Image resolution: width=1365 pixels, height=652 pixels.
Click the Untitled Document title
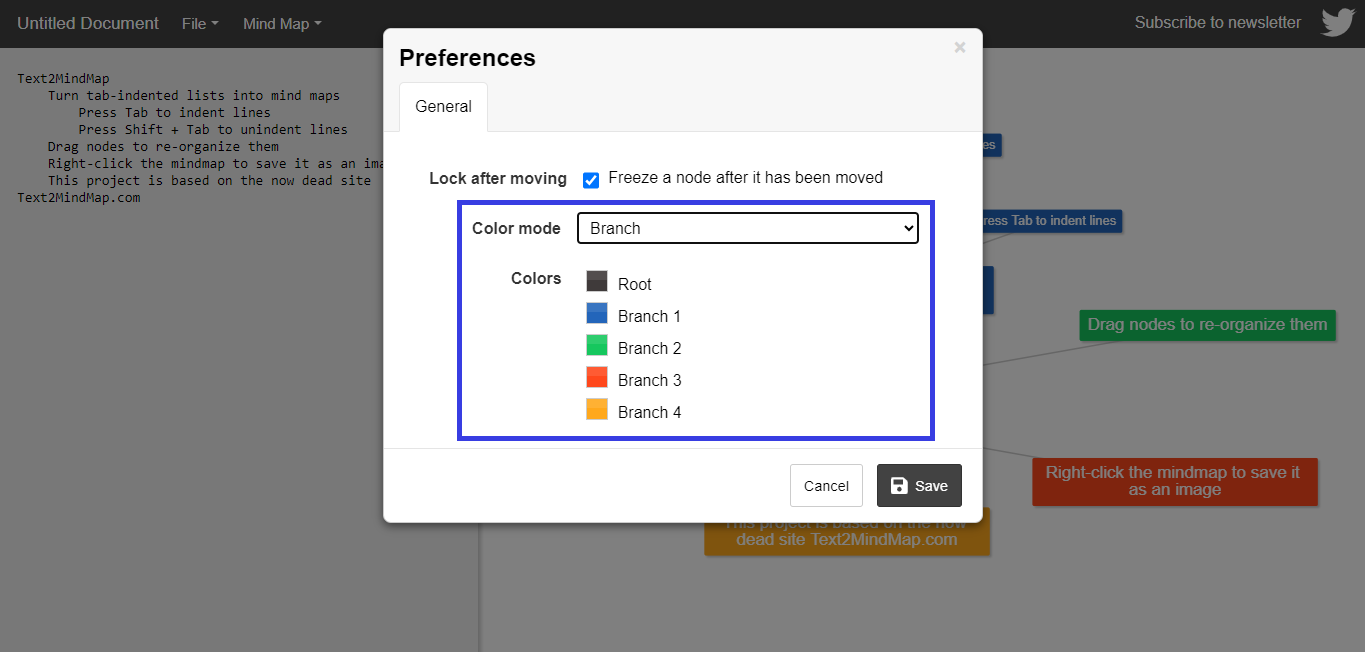[87, 23]
